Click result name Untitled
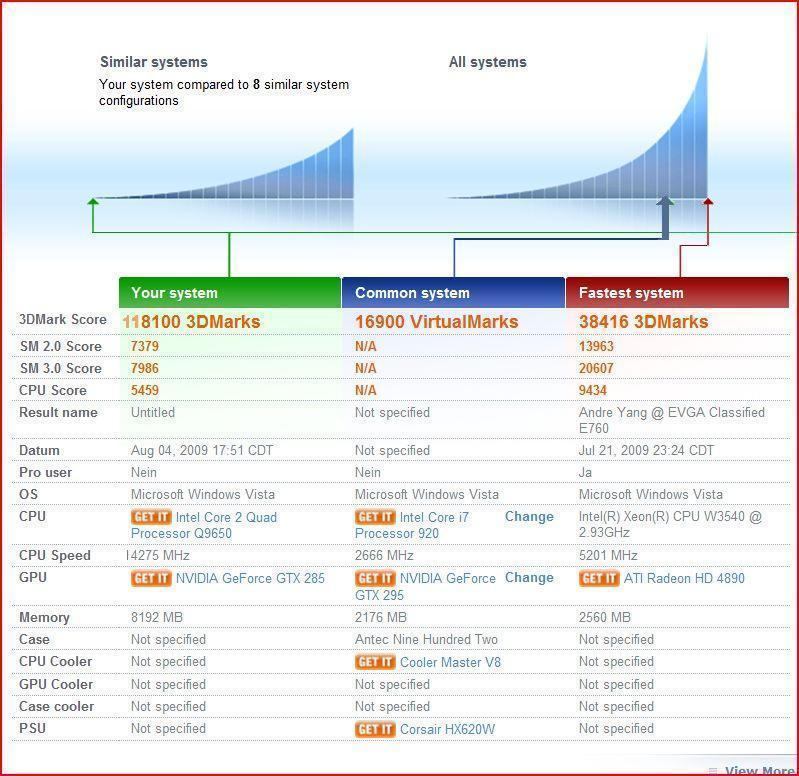799x776 pixels. [x=153, y=412]
